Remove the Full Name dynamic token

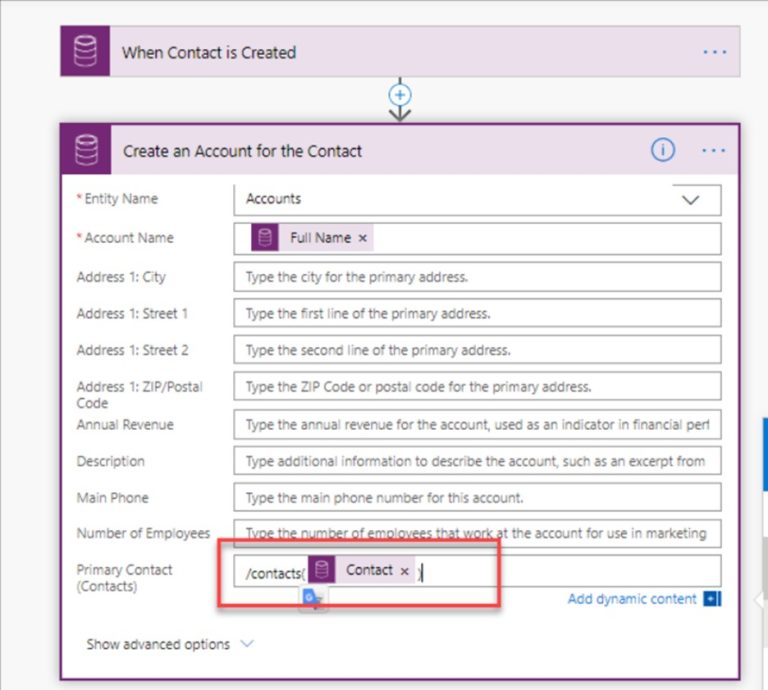pos(362,238)
